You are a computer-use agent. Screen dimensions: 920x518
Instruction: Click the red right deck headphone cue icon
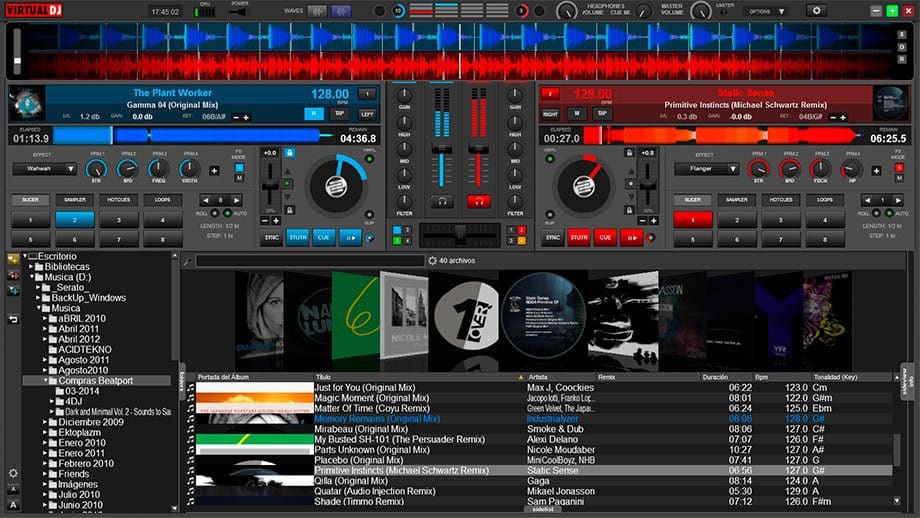coord(479,201)
